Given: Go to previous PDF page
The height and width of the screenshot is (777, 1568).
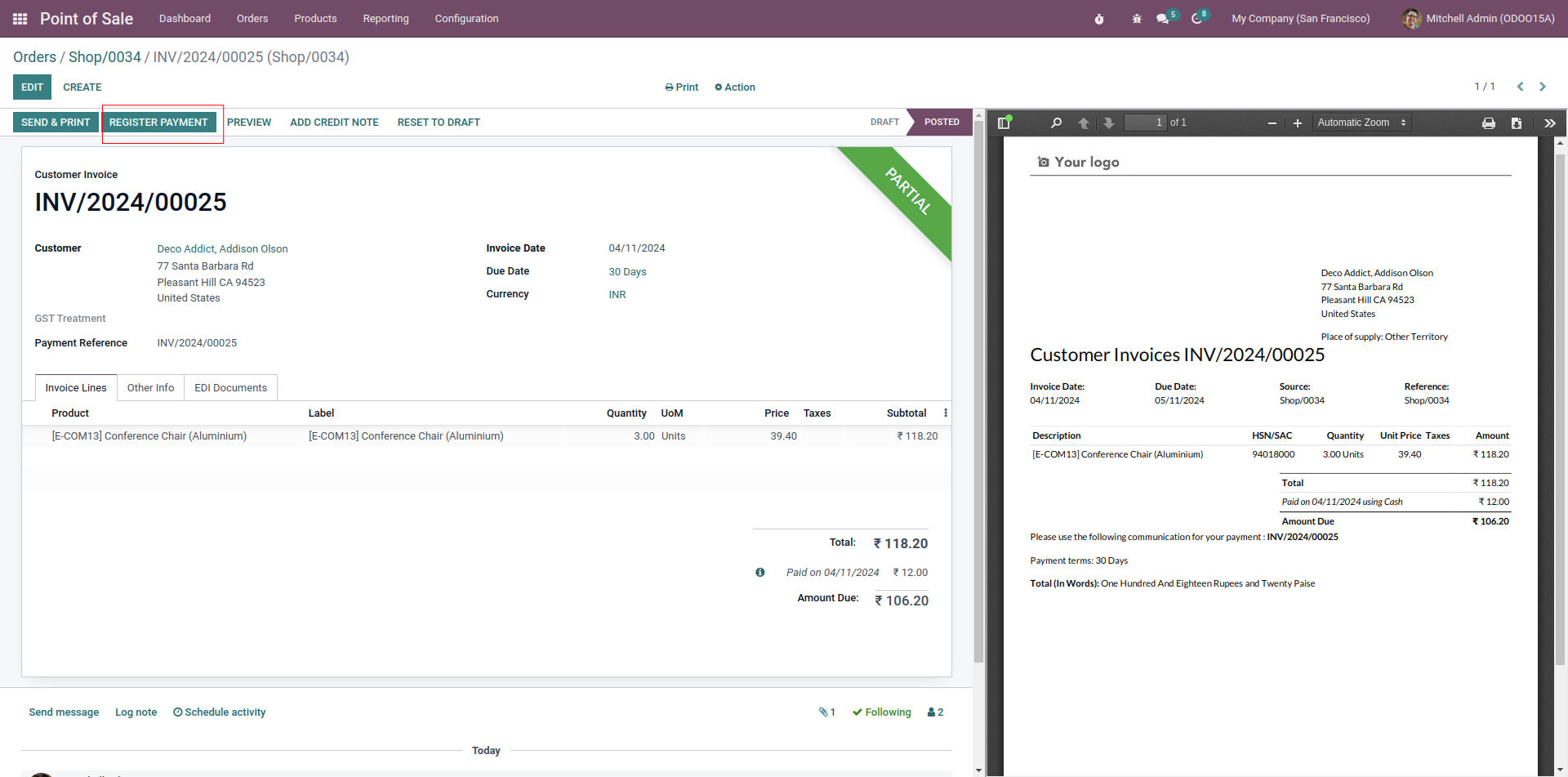Looking at the screenshot, I should (x=1084, y=123).
